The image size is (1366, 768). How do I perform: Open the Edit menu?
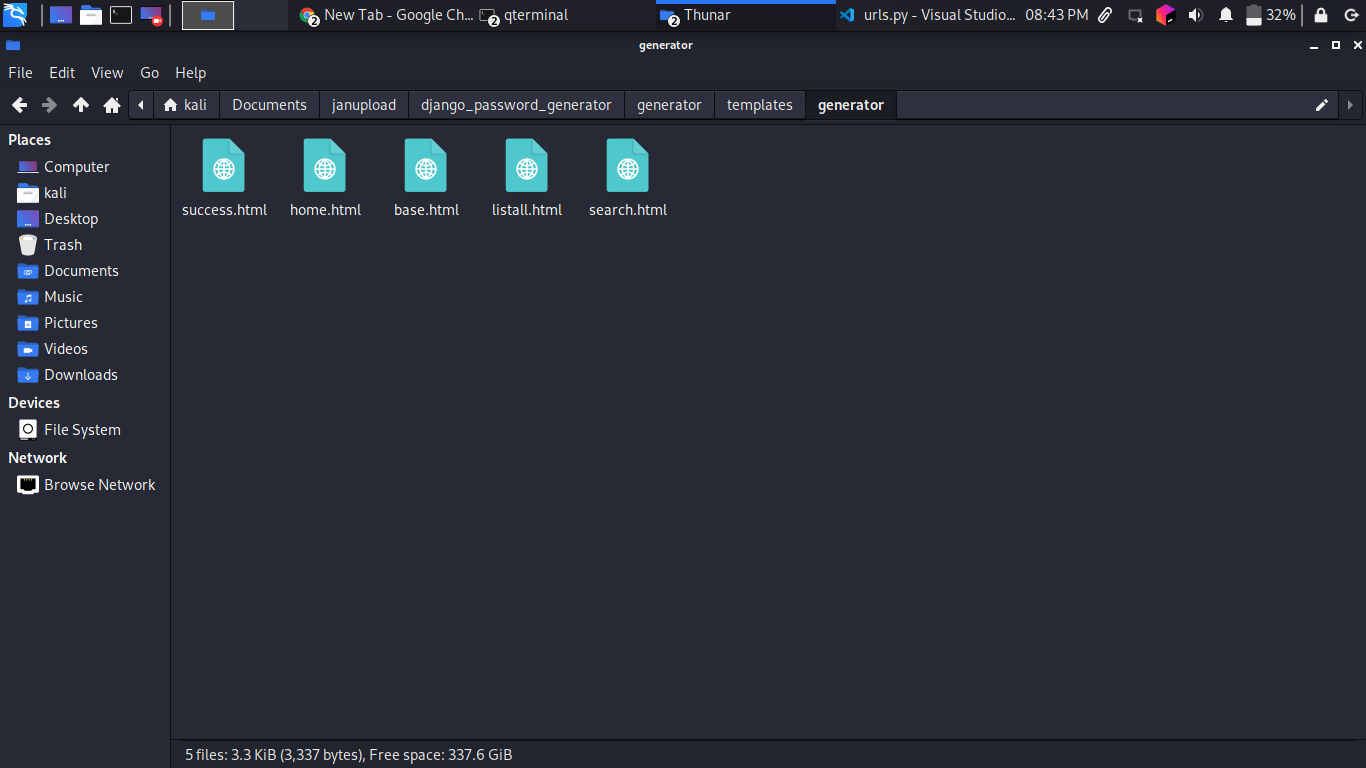(62, 73)
